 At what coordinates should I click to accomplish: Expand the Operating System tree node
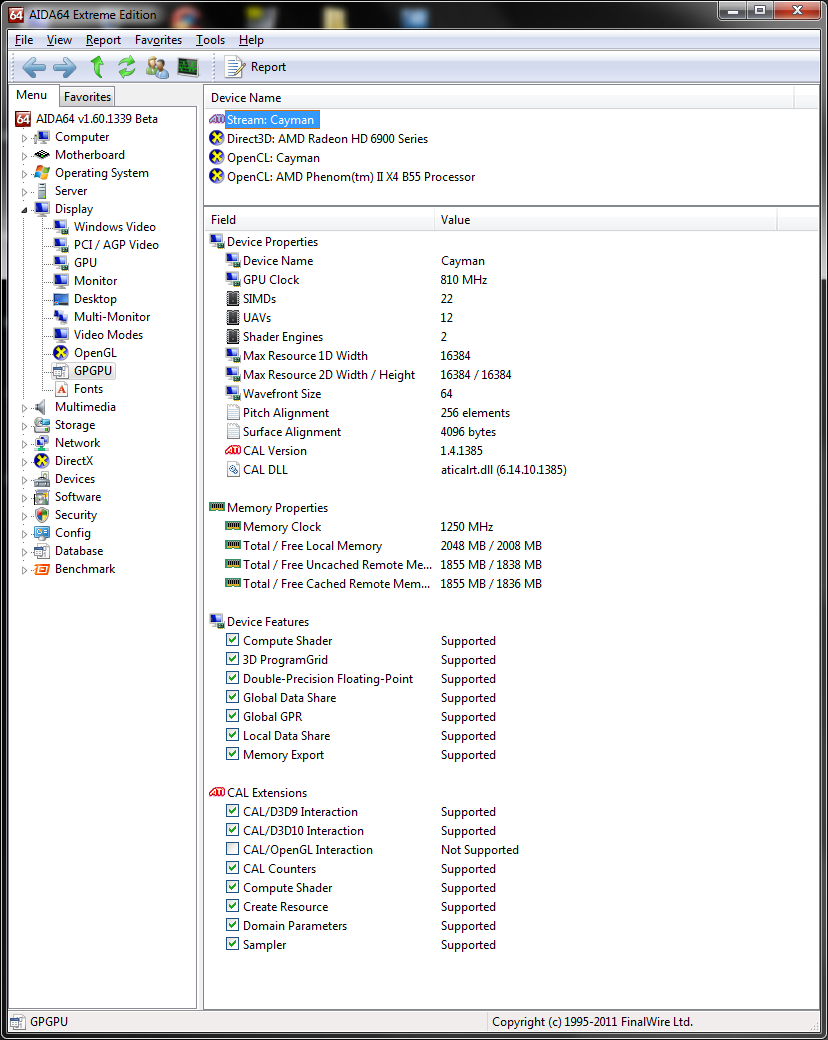pos(25,174)
